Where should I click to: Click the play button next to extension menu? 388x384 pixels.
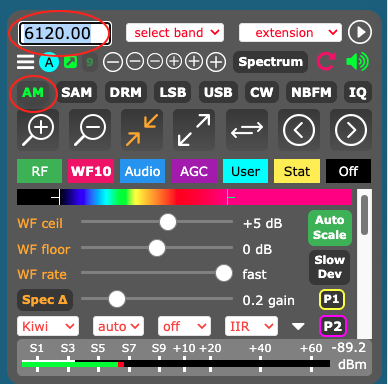pyautogui.click(x=360, y=32)
